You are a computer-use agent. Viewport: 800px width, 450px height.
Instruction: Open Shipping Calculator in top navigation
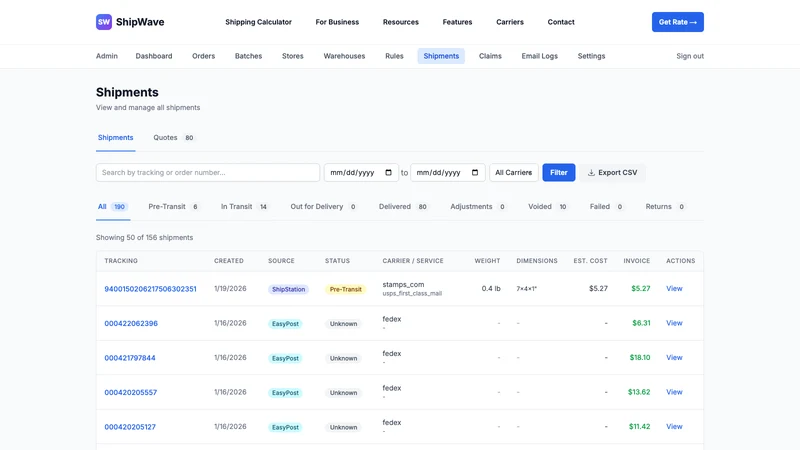click(259, 22)
